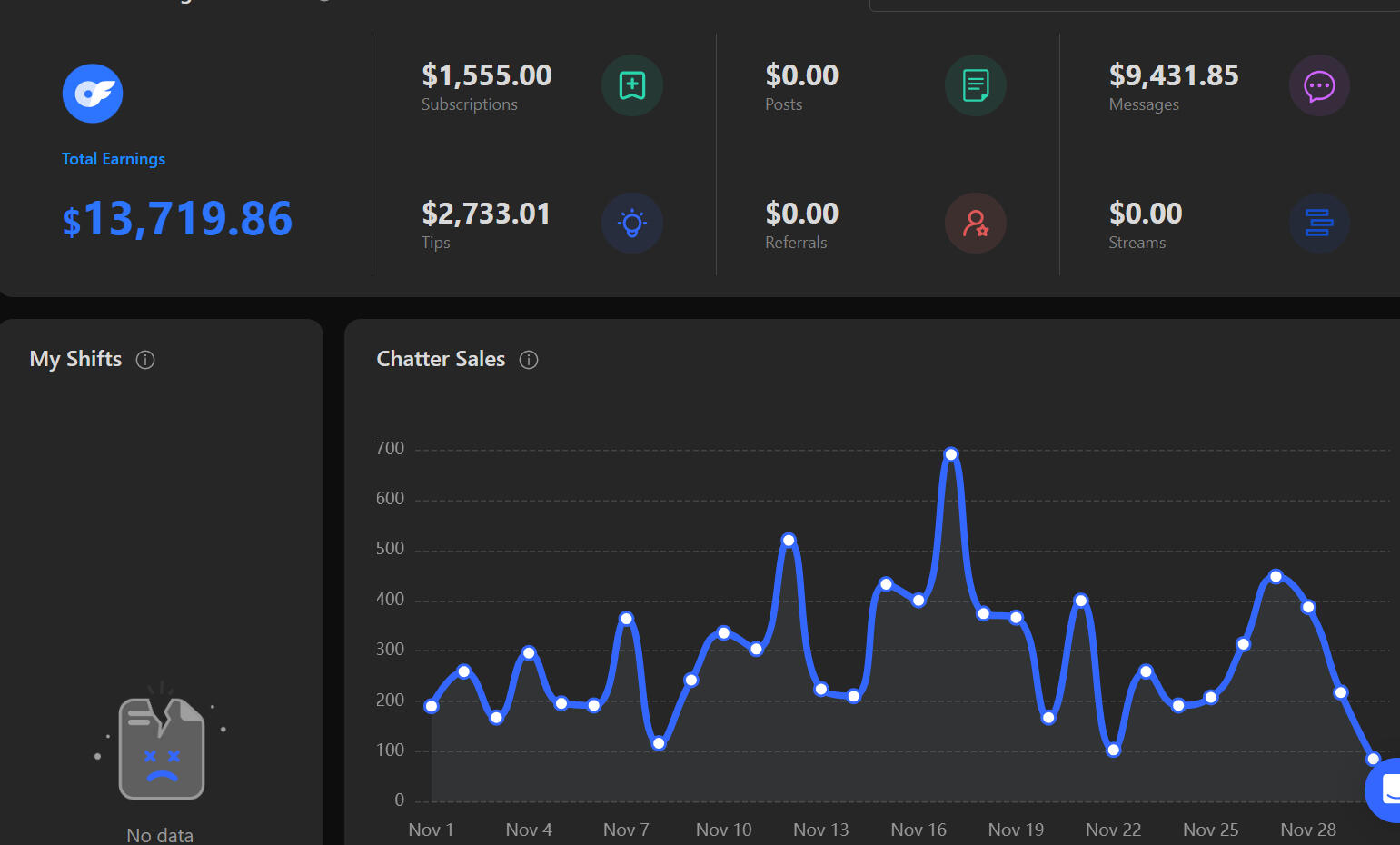Image resolution: width=1400 pixels, height=845 pixels.
Task: Select the Nov 19 chart data point
Action: (1017, 618)
